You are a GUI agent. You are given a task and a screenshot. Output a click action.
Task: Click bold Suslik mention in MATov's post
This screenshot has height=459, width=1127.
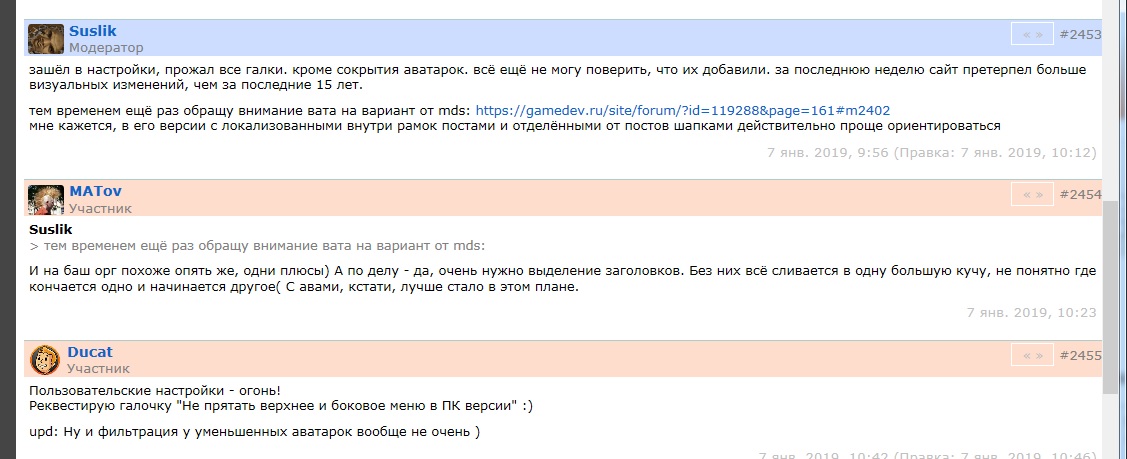coord(51,229)
